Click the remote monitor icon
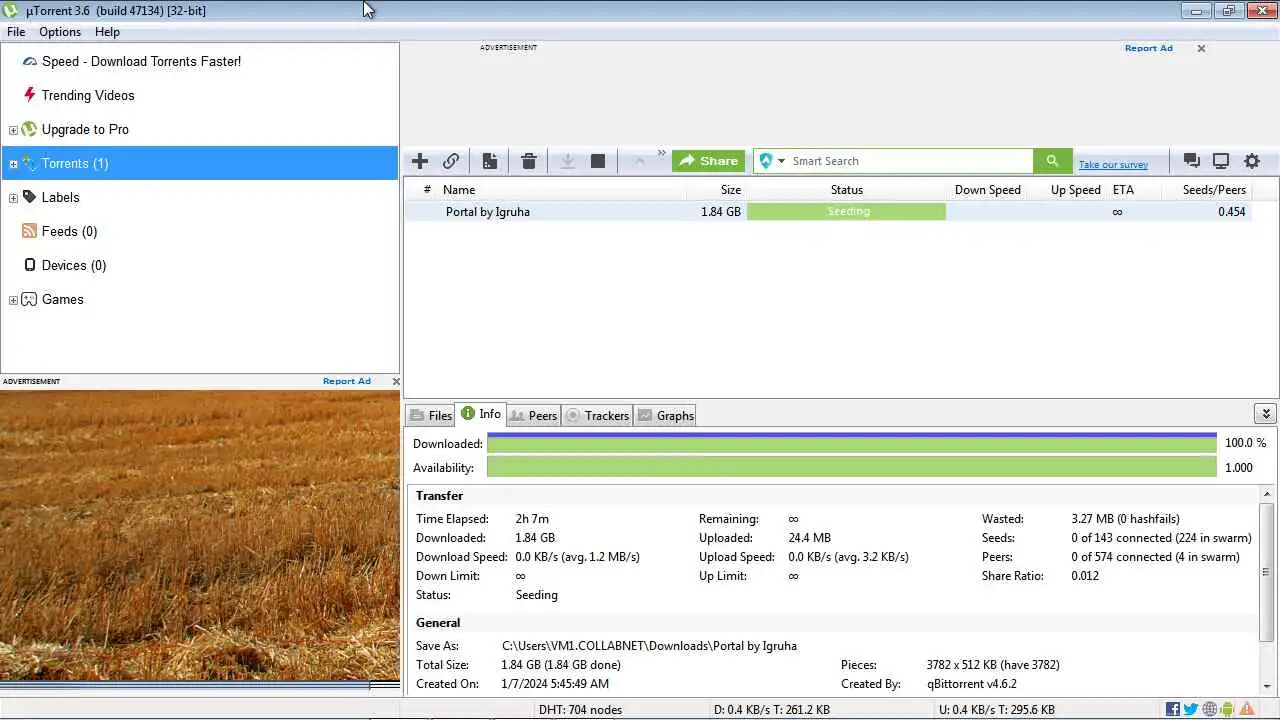Viewport: 1280px width, 720px height. pyautogui.click(x=1221, y=161)
